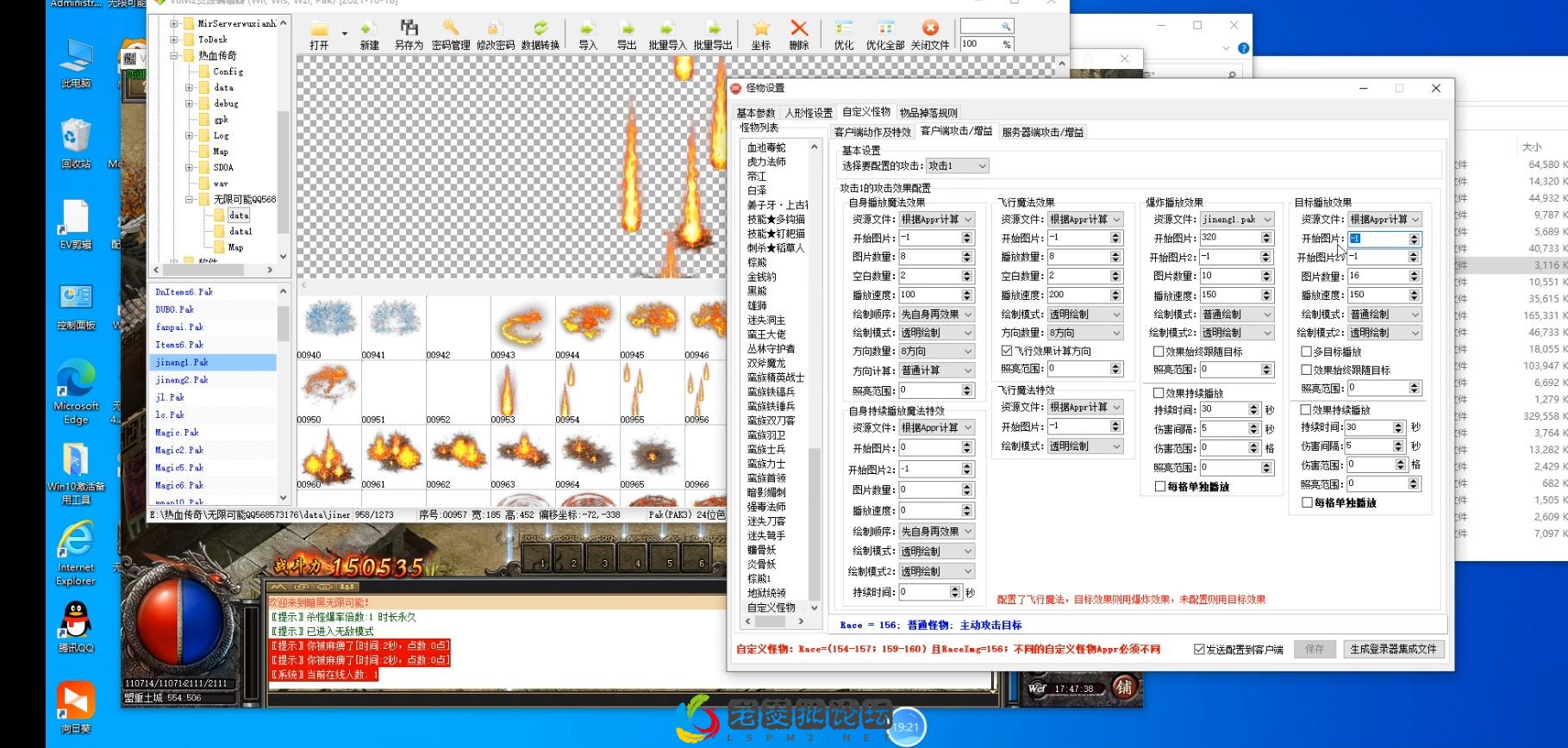Check 效果持续播放 under 目标播放效果
This screenshot has height=748, width=1568.
[1306, 410]
